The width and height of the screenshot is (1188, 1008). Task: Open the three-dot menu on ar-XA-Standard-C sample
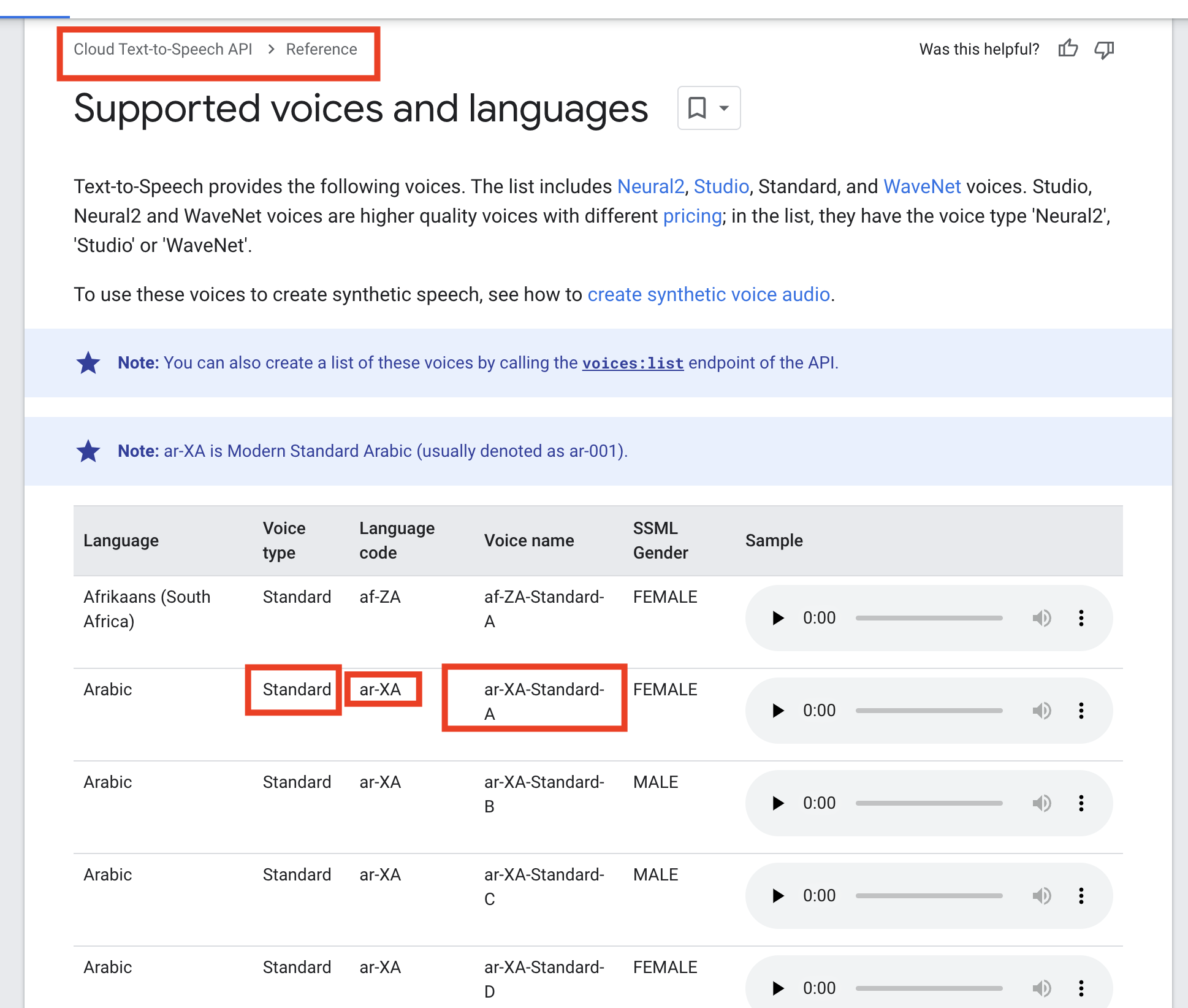(x=1081, y=896)
